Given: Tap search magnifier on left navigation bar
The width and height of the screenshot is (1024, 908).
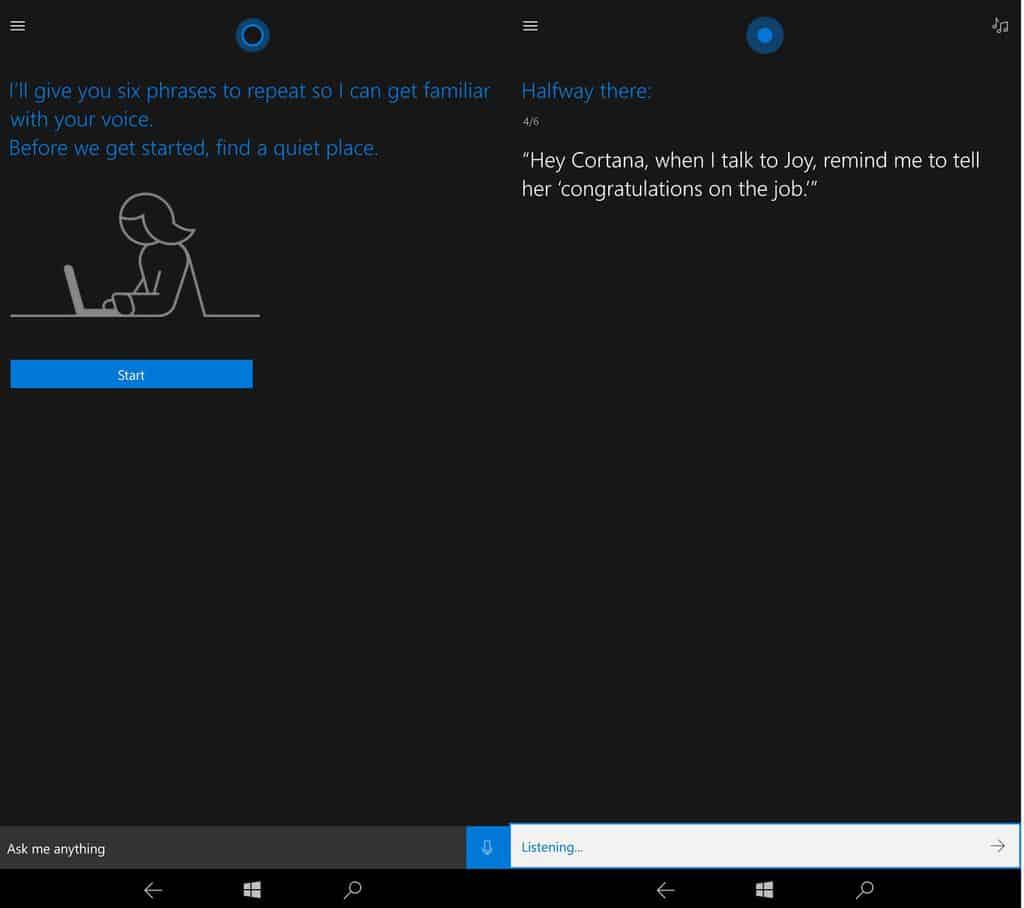Looking at the screenshot, I should pos(353,889).
